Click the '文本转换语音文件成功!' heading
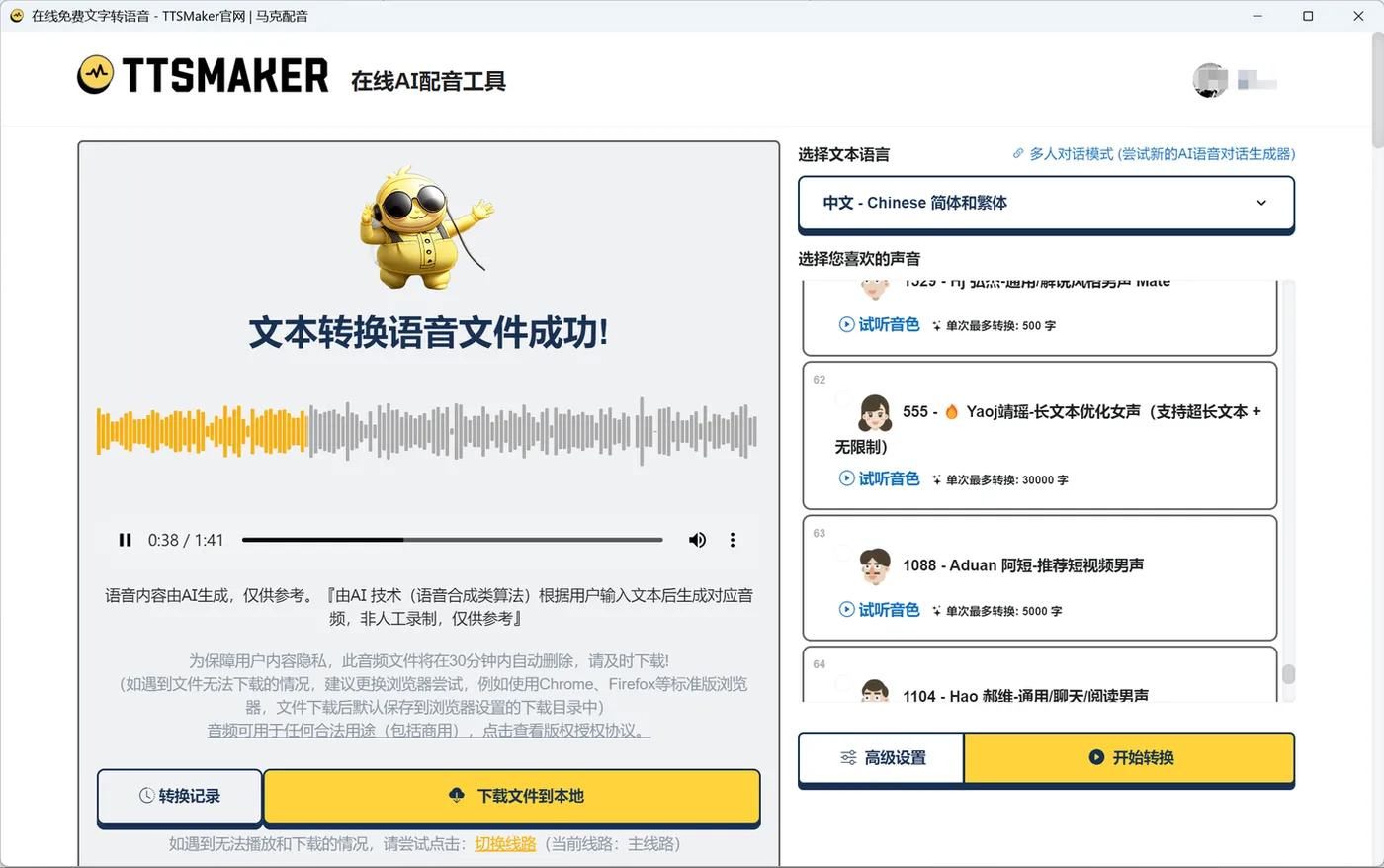This screenshot has height=868, width=1384. [428, 333]
